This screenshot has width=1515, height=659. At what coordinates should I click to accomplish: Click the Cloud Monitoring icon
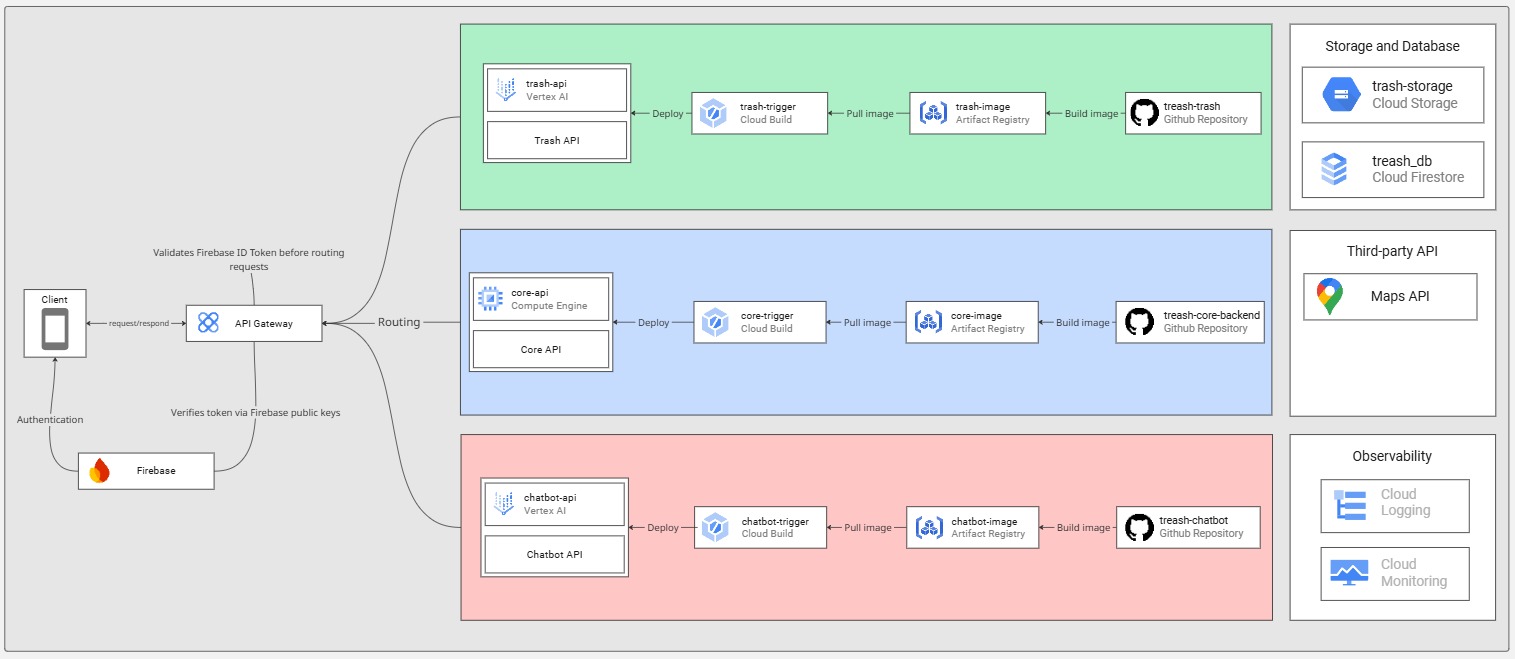pos(1349,573)
